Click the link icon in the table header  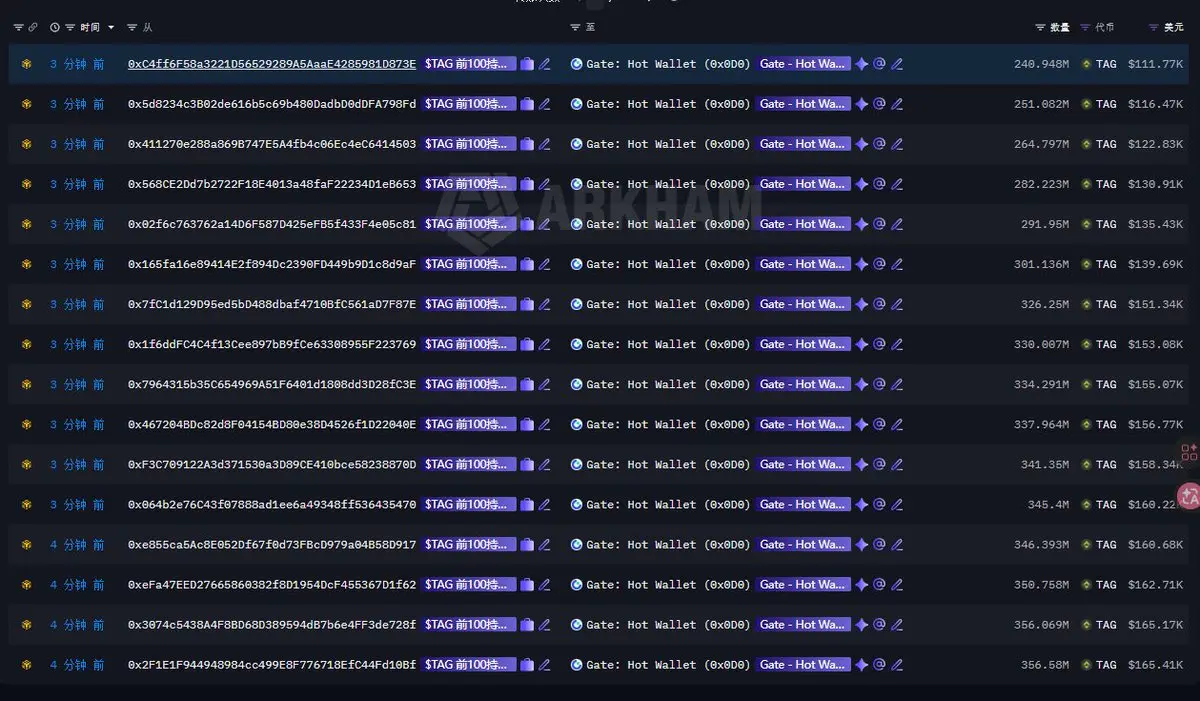[33, 28]
